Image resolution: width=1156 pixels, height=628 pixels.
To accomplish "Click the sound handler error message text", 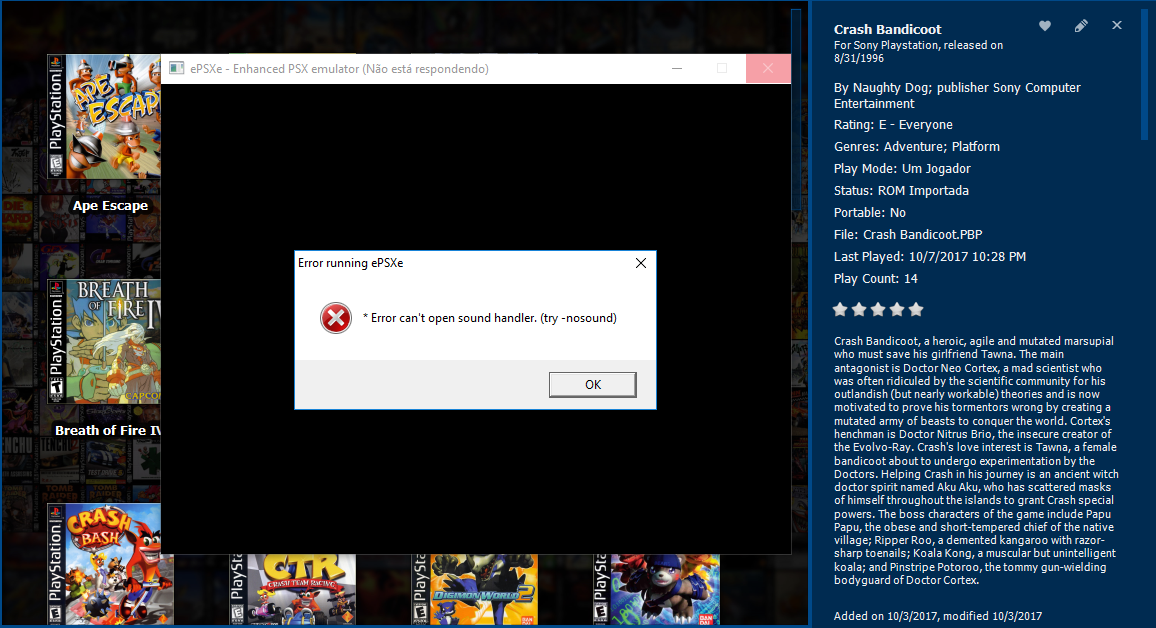I will pos(490,318).
